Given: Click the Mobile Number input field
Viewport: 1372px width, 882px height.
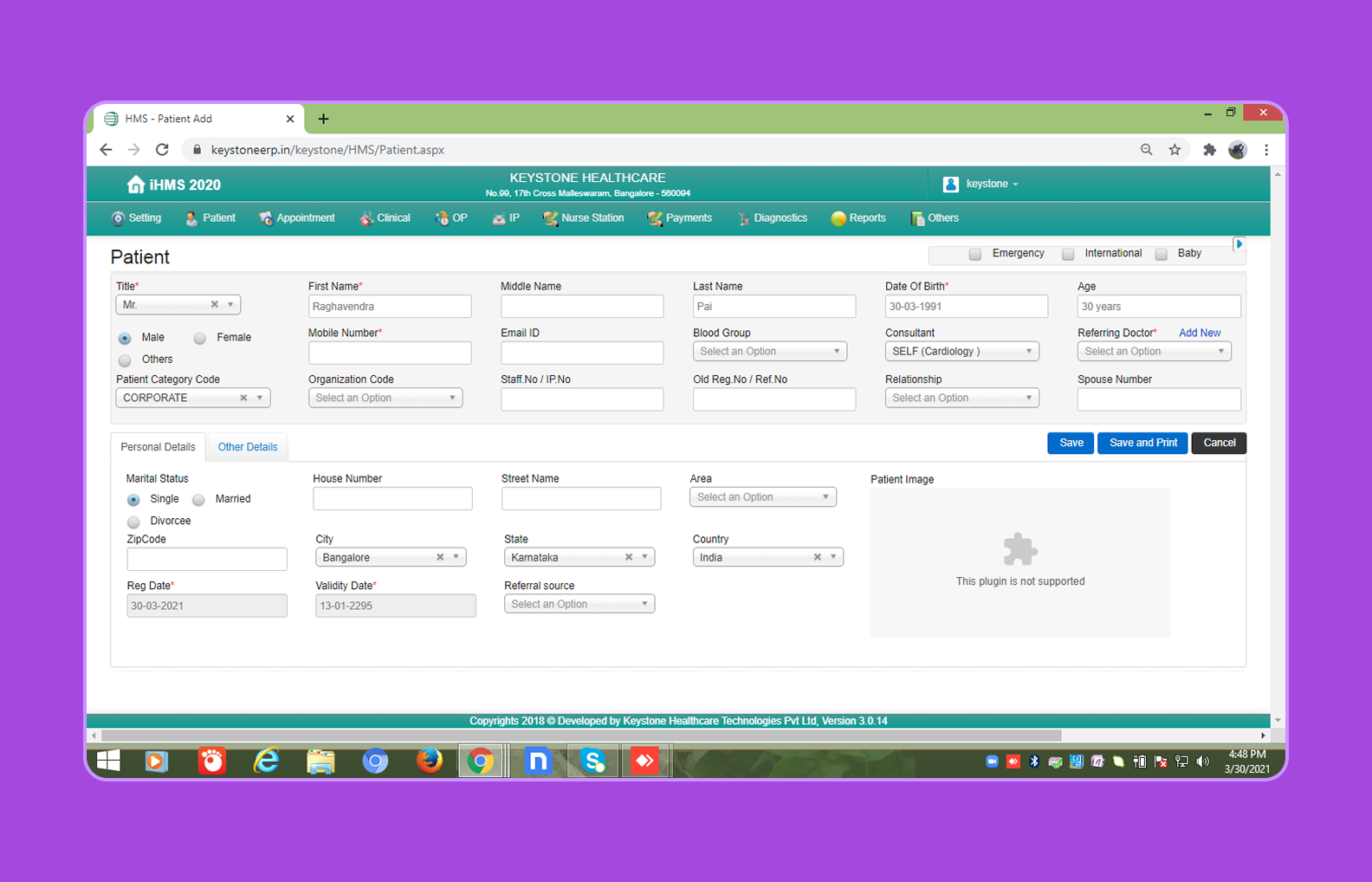Looking at the screenshot, I should pos(390,353).
